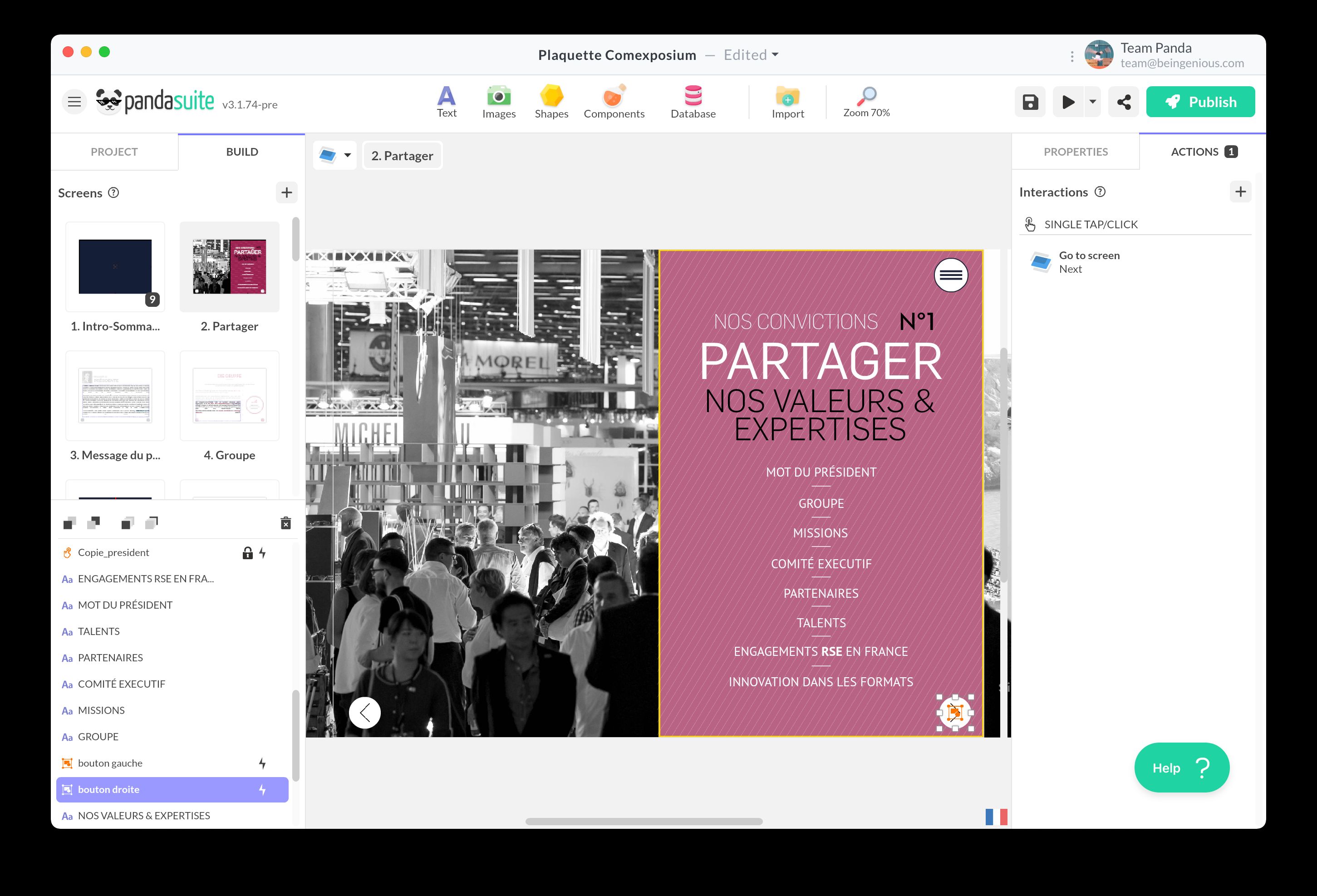Screen dimensions: 1317x896
Task: Open the Help panel
Action: tap(1182, 768)
